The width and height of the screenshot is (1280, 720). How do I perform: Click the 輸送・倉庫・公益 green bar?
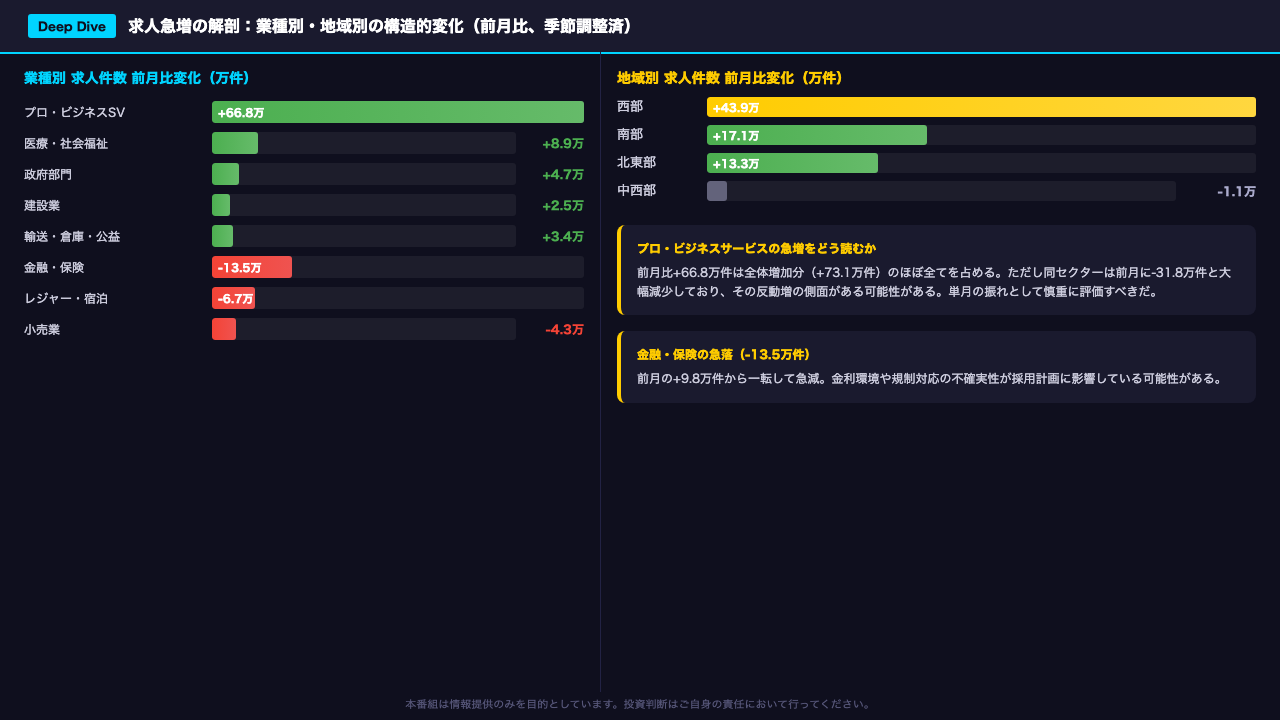[x=222, y=236]
